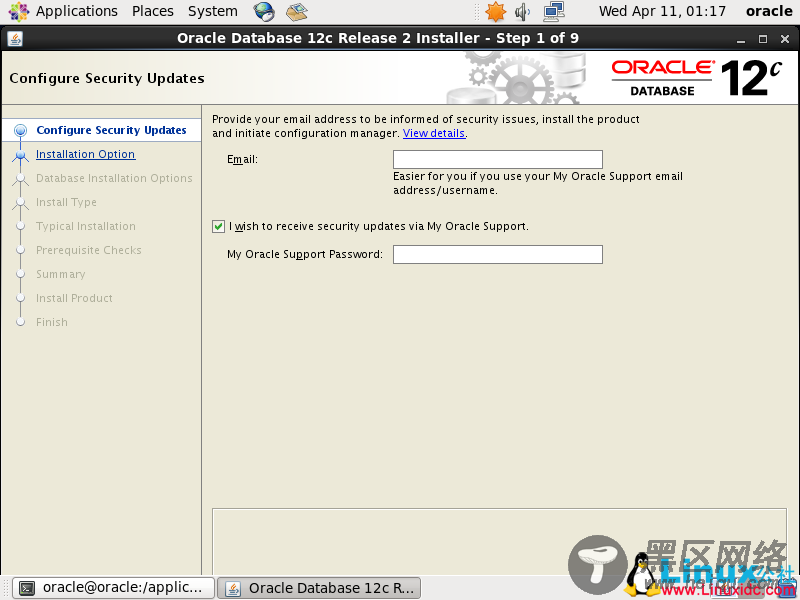Click the Installation Option step bullet icon
This screenshot has width=800, height=600.
tap(20, 155)
